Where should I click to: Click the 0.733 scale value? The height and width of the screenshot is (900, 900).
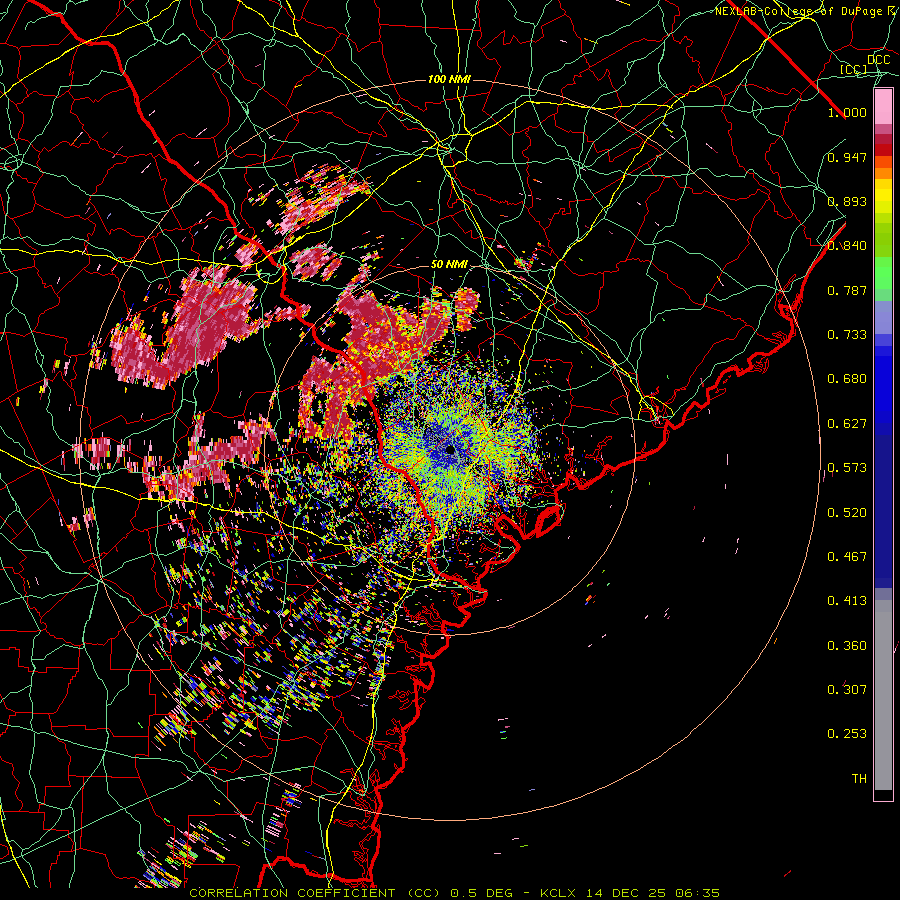pos(847,335)
